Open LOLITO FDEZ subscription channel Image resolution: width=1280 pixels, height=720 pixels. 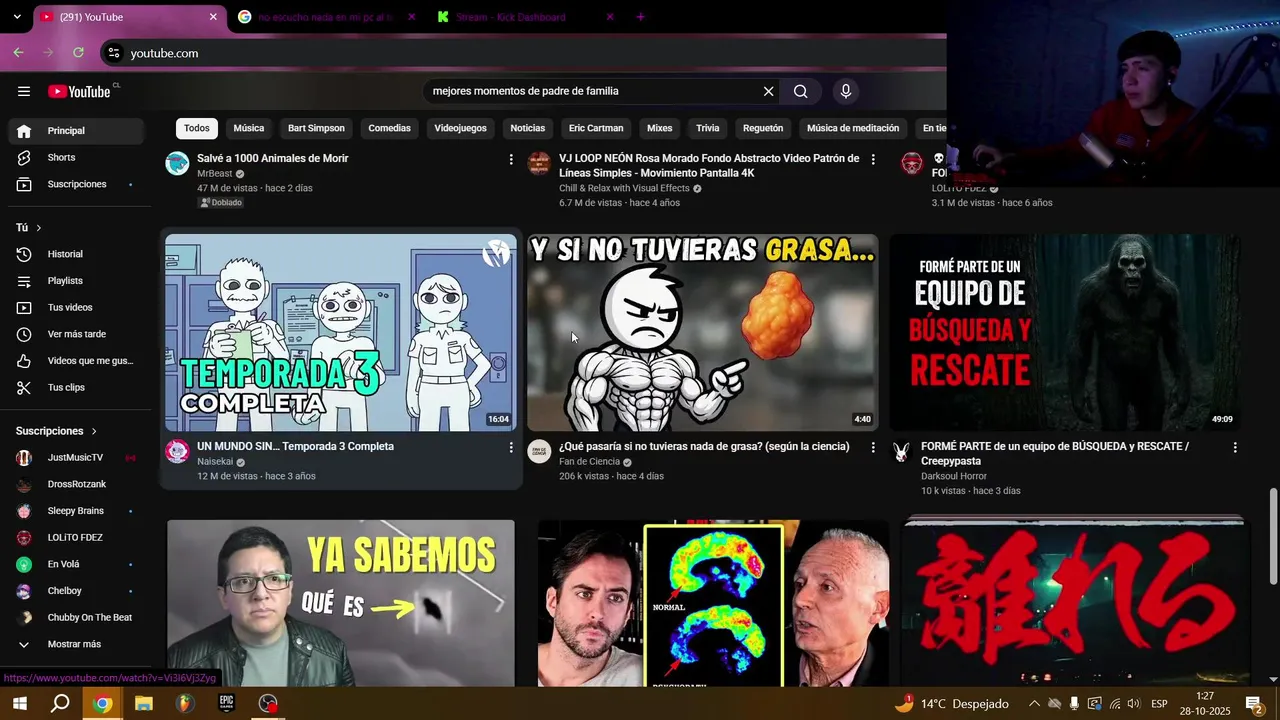click(x=76, y=537)
